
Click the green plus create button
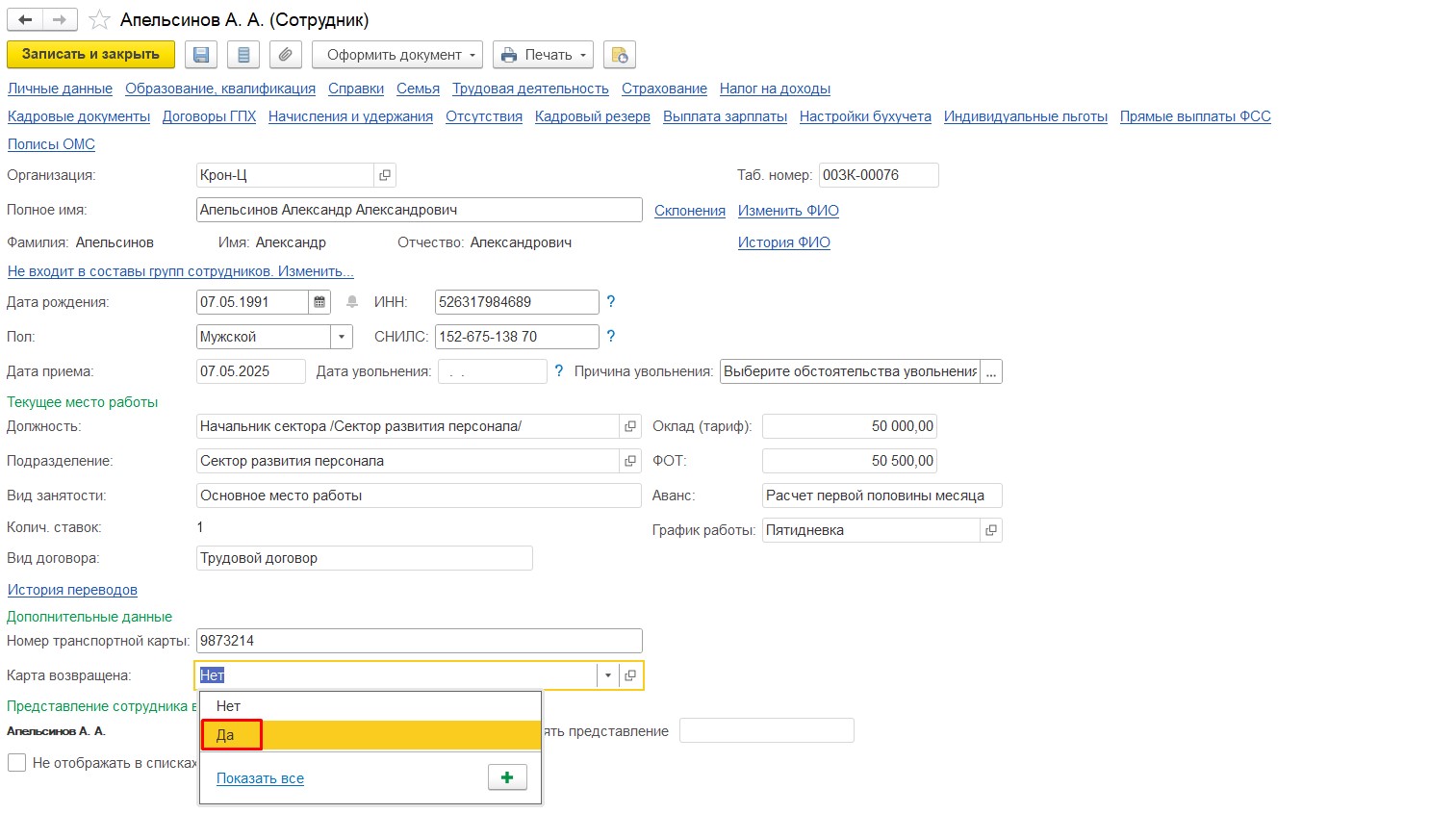(507, 777)
